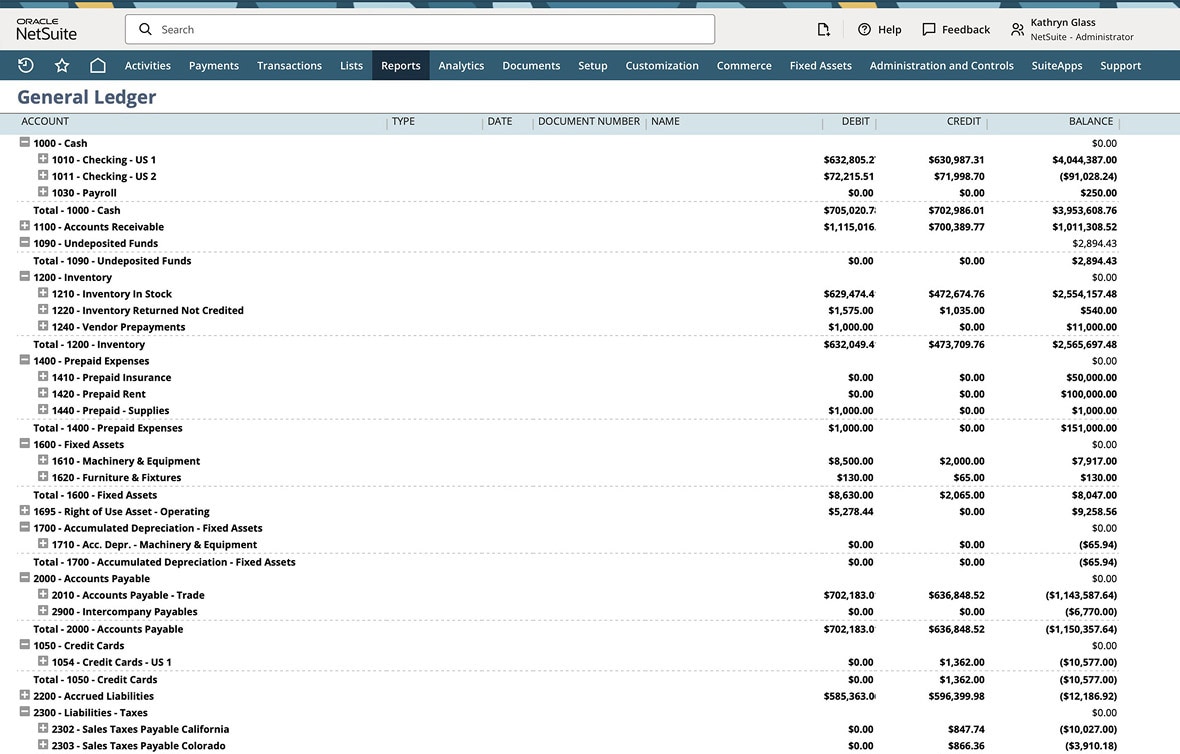Expand the 1010 - Checking - US 1 row
Image resolution: width=1180 pixels, height=754 pixels.
41,159
